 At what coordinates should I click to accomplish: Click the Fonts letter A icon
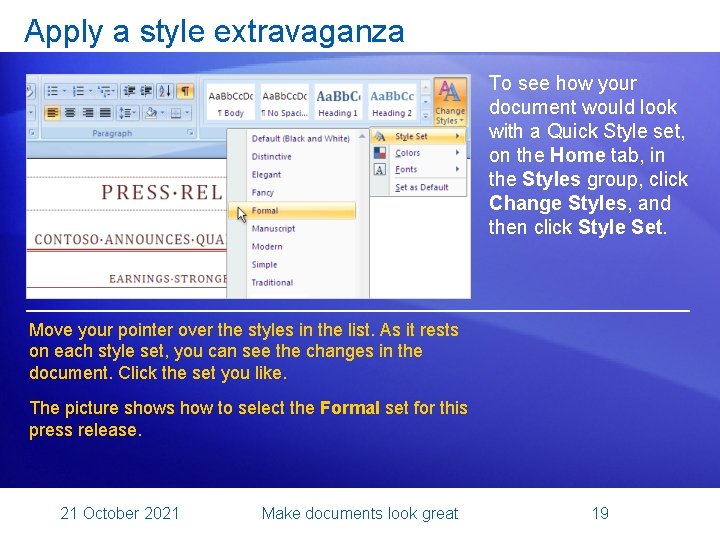tap(380, 170)
